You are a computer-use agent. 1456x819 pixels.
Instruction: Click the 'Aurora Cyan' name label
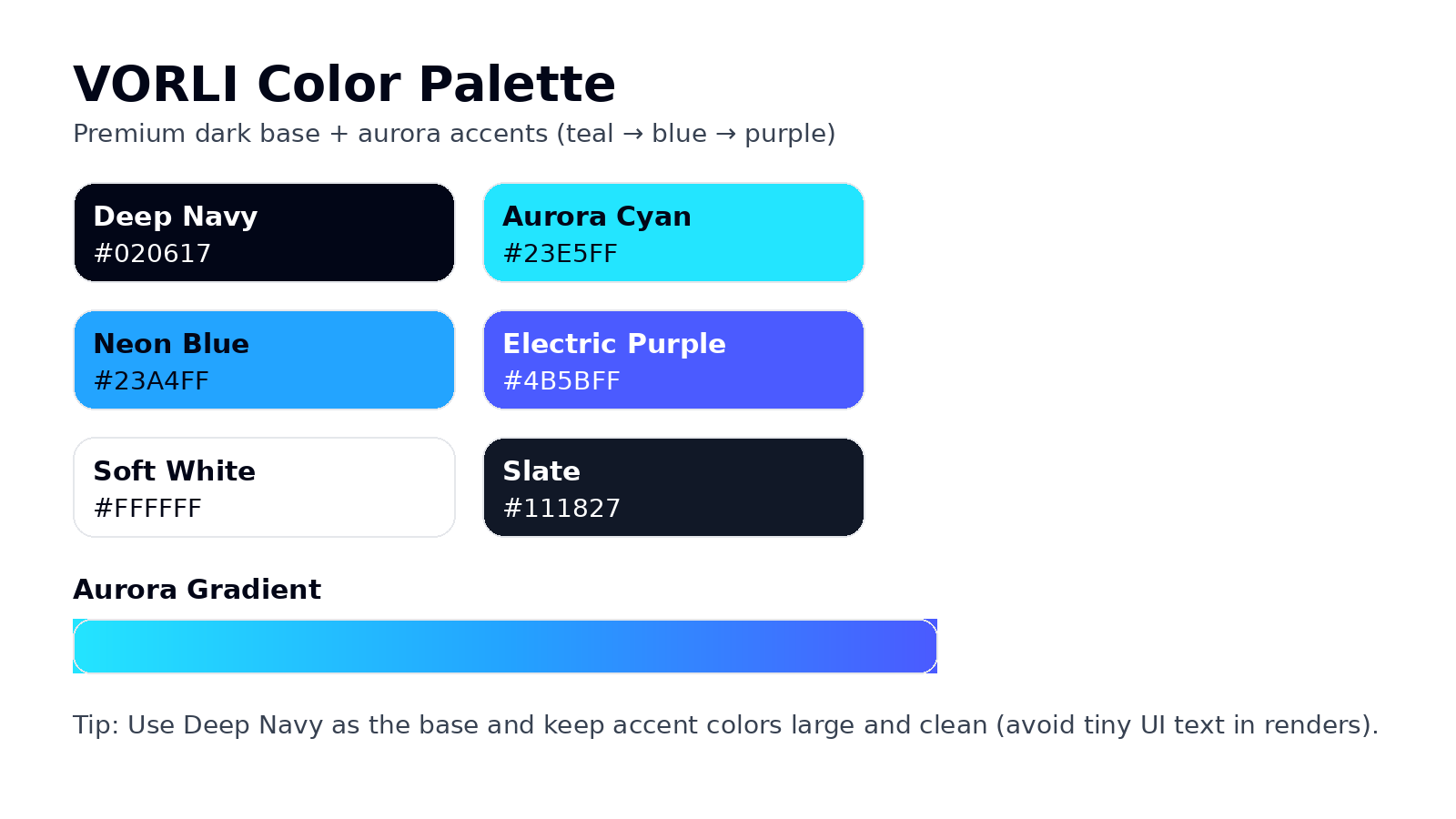596,217
